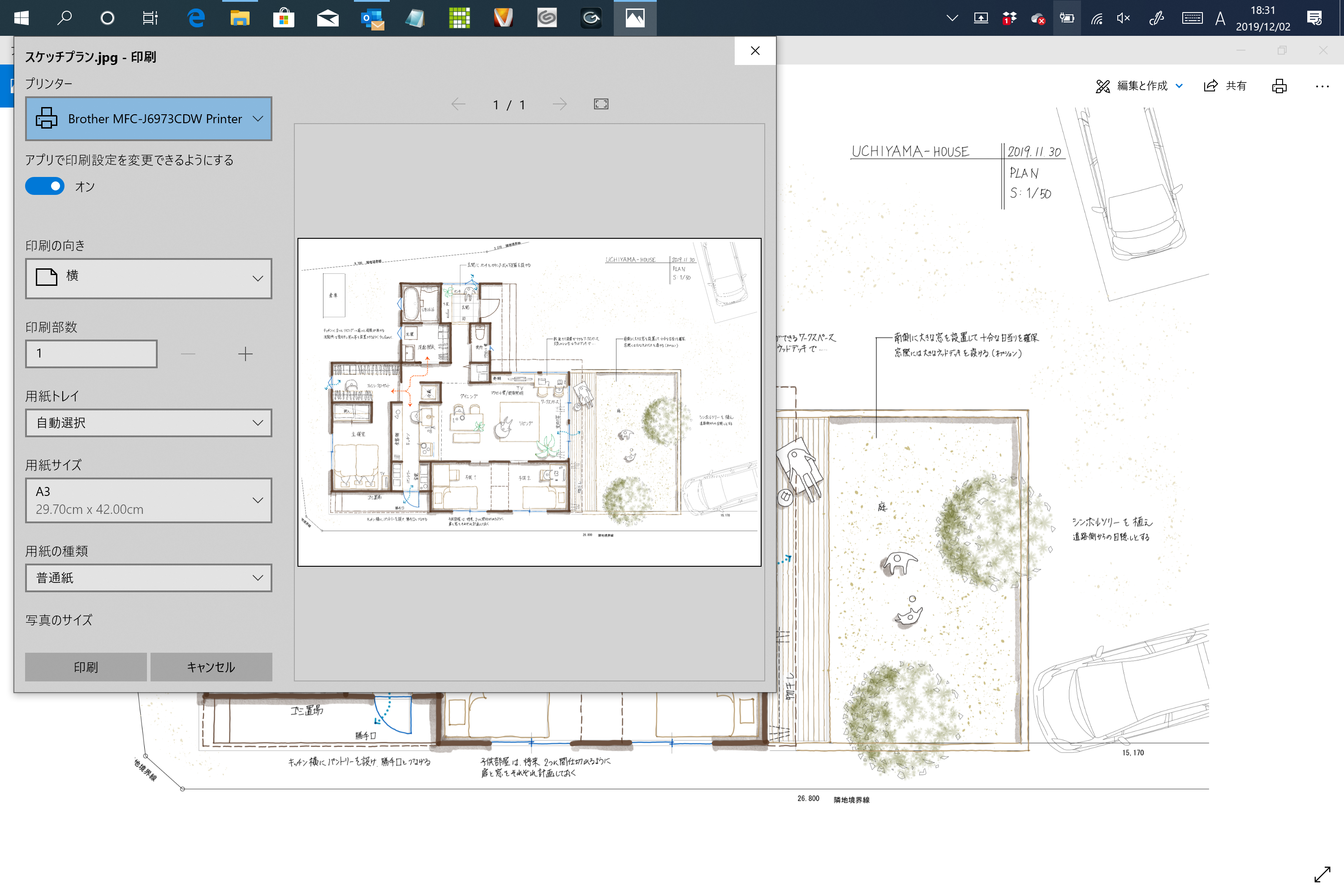Open the green grid app in taskbar
The image size is (1344, 896).
tap(460, 18)
